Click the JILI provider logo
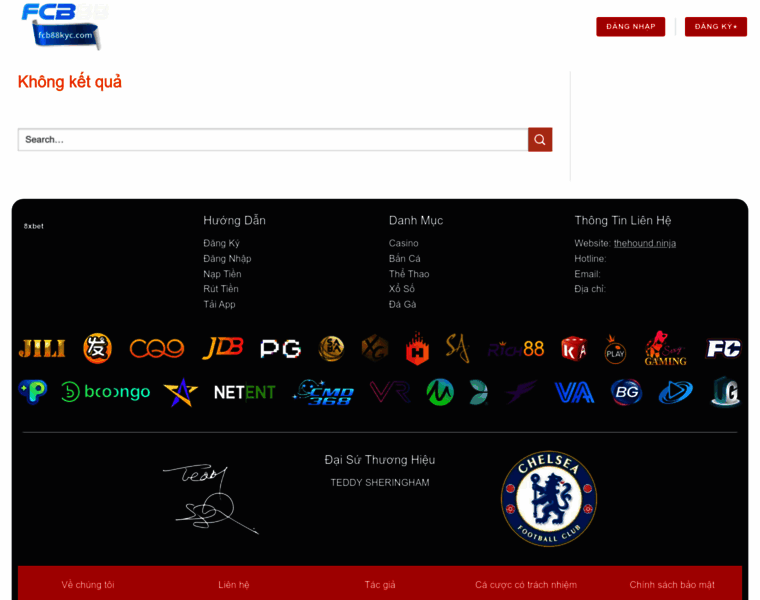The height and width of the screenshot is (600, 760). [42, 348]
